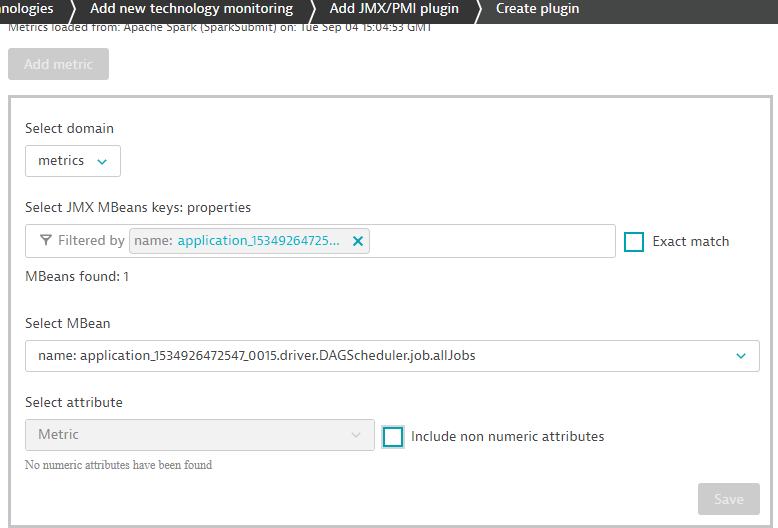
Task: Open Add new technology monitoring breadcrumb
Action: click(191, 9)
